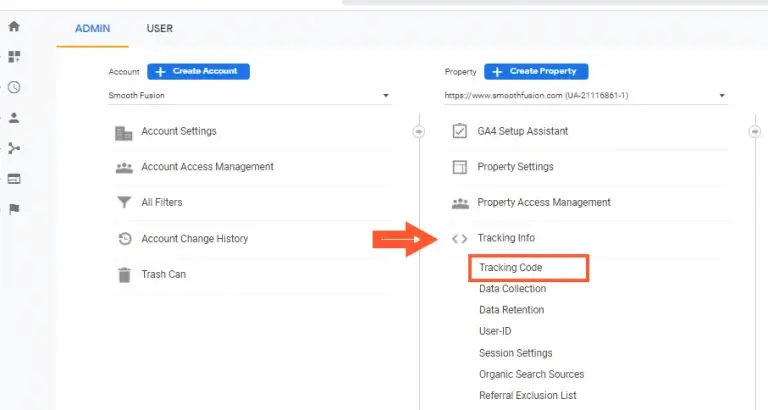Open the Conversions flag icon in sidebar
The width and height of the screenshot is (768, 410).
pos(14,209)
